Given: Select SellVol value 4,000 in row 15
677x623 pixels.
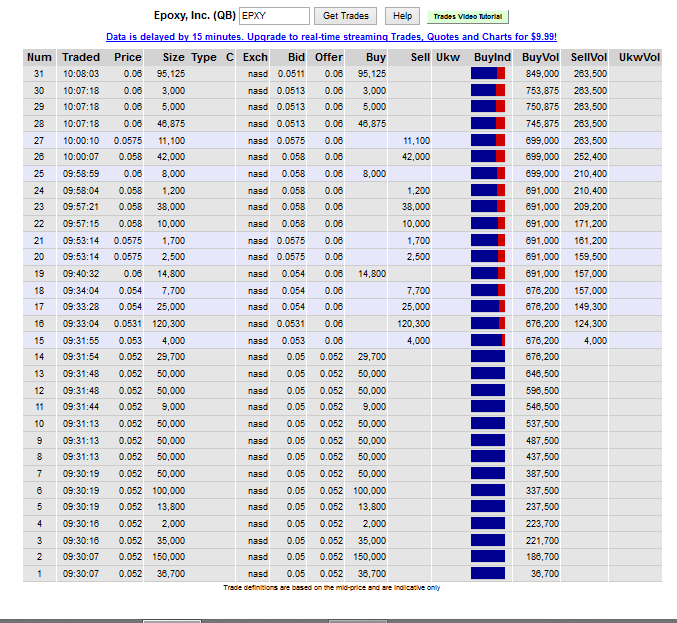Looking at the screenshot, I should (595, 341).
